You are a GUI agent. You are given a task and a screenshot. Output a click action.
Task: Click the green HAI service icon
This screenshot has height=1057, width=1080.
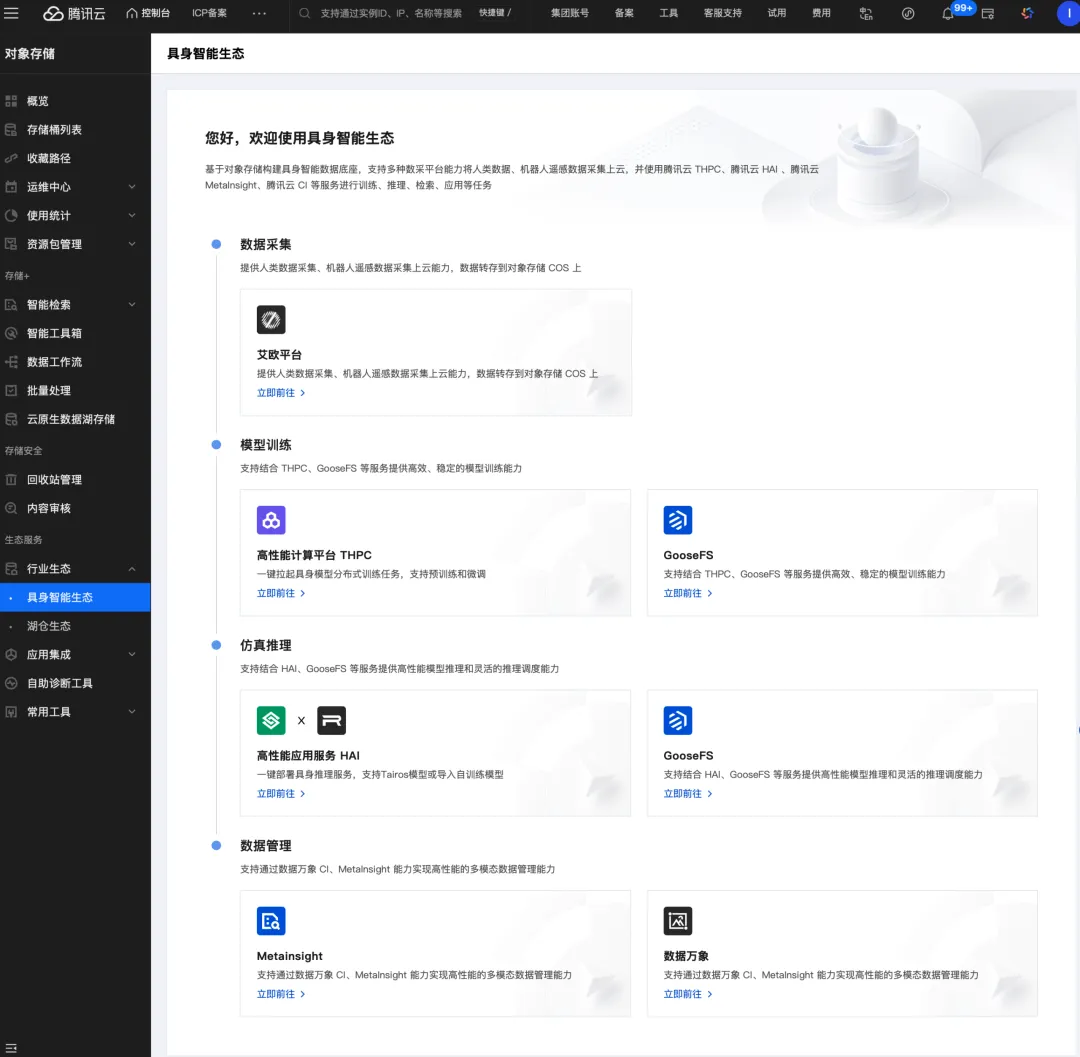271,720
